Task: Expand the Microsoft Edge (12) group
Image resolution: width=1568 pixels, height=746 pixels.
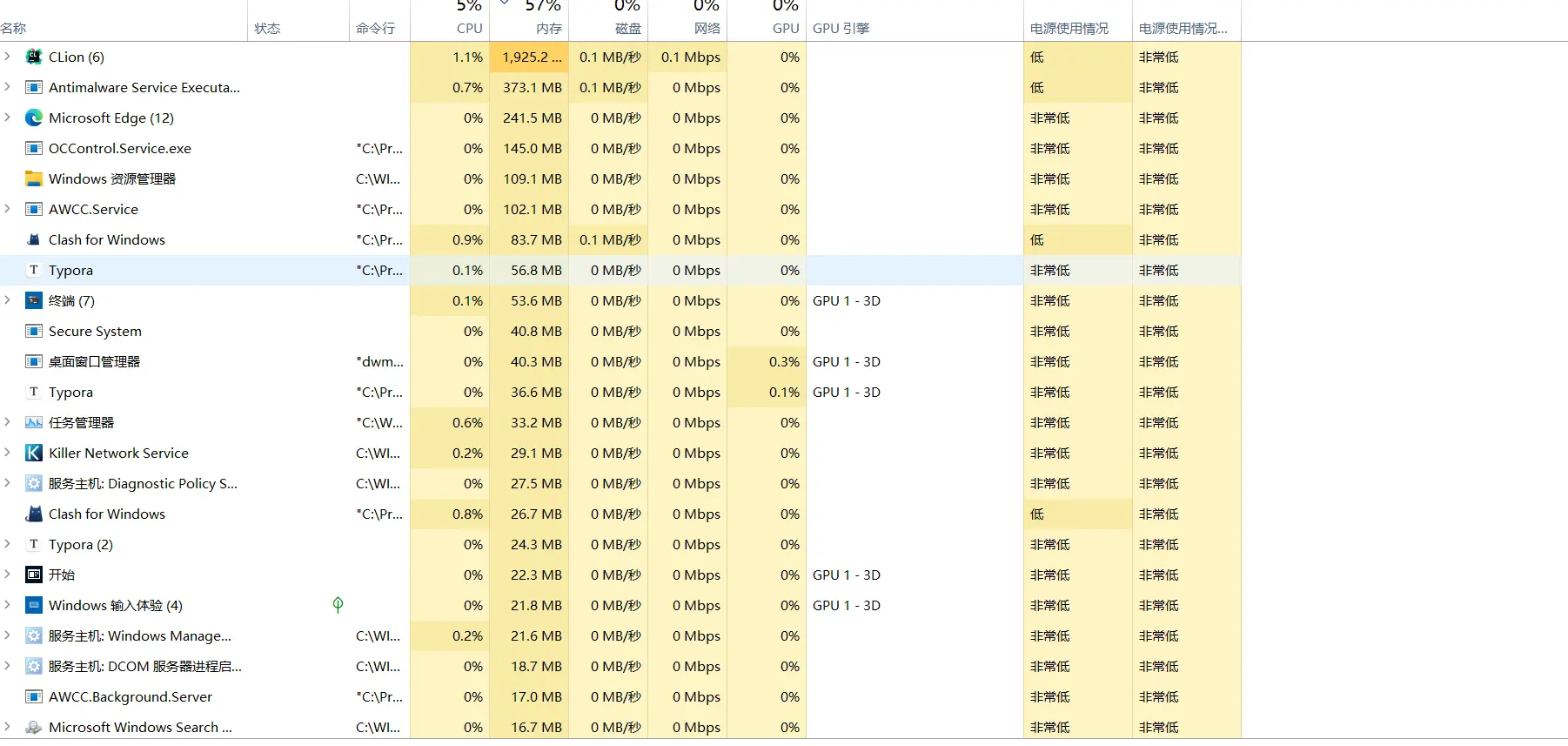Action: coord(8,118)
